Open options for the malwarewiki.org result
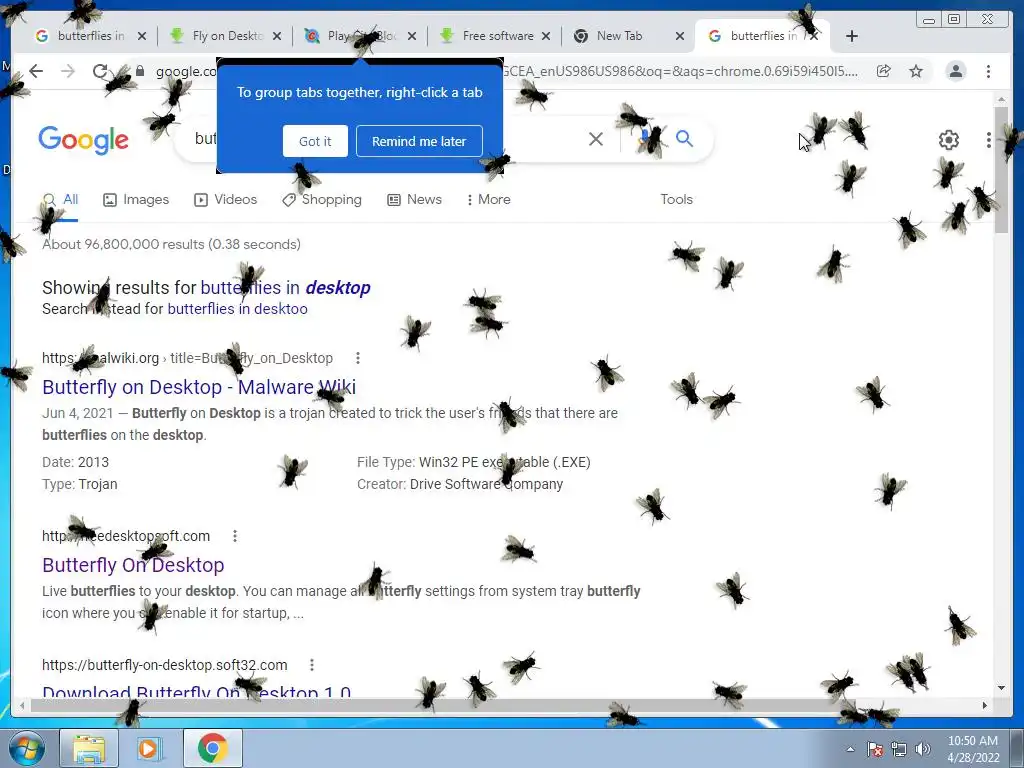The width and height of the screenshot is (1024, 768). point(358,358)
